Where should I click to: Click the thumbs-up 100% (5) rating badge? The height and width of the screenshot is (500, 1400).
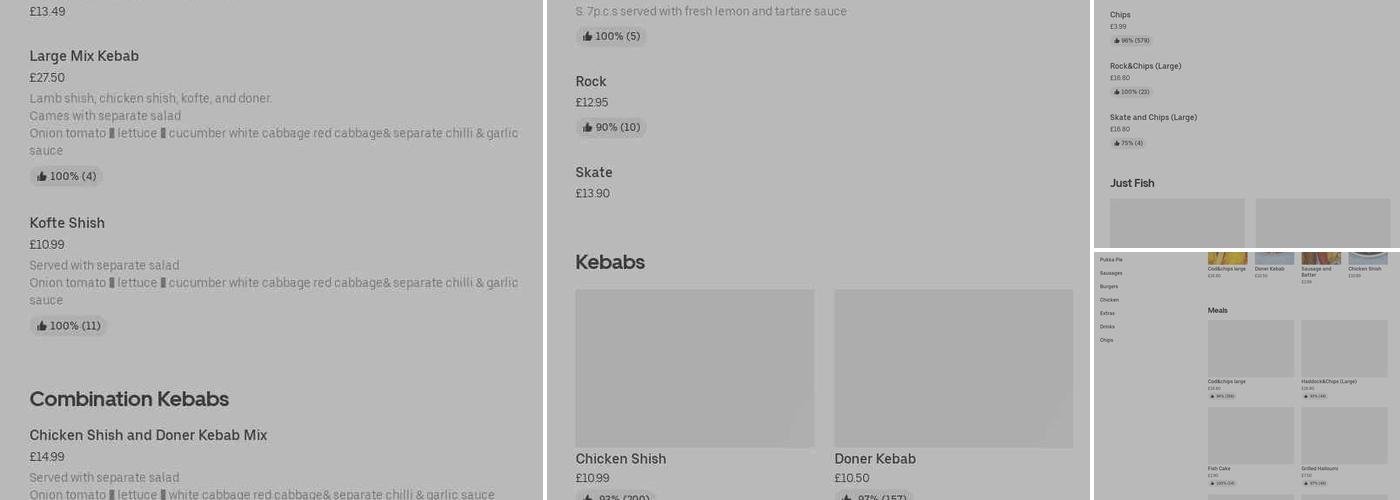click(x=611, y=37)
